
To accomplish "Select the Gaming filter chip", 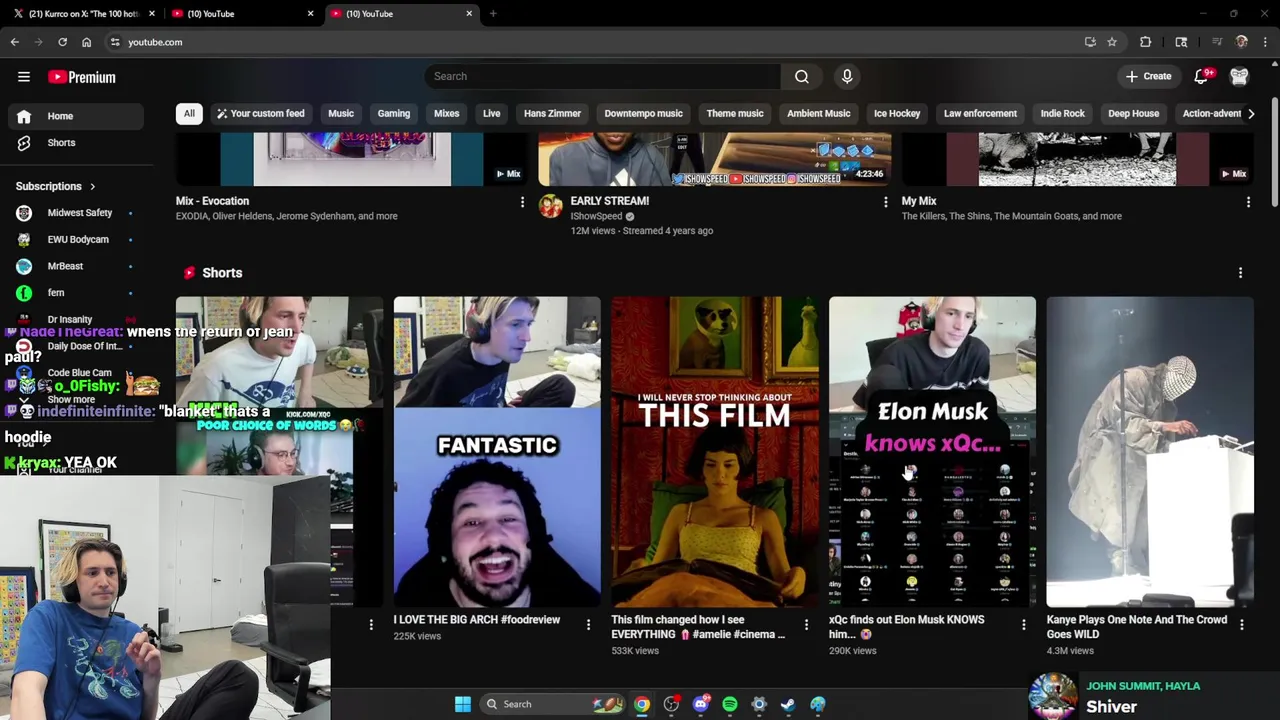I will [x=394, y=114].
